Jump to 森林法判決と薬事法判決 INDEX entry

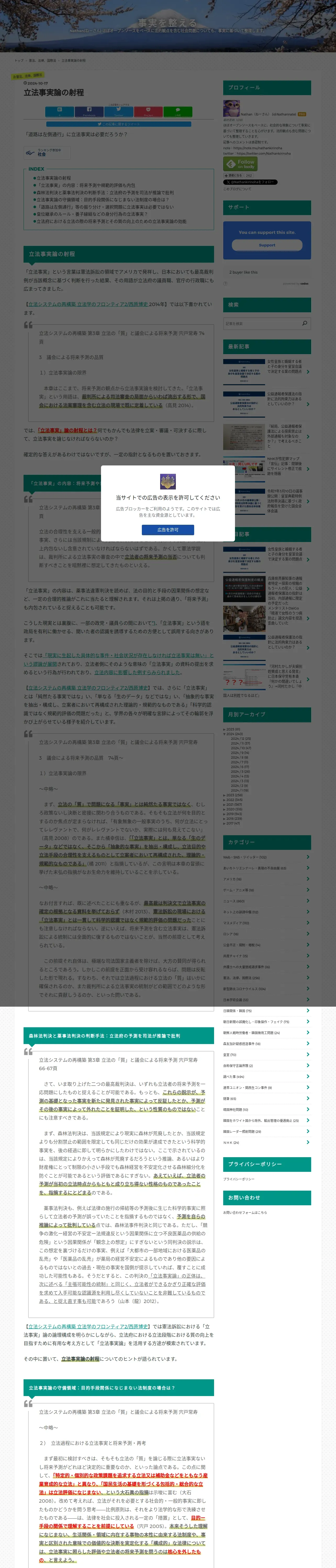(x=105, y=192)
